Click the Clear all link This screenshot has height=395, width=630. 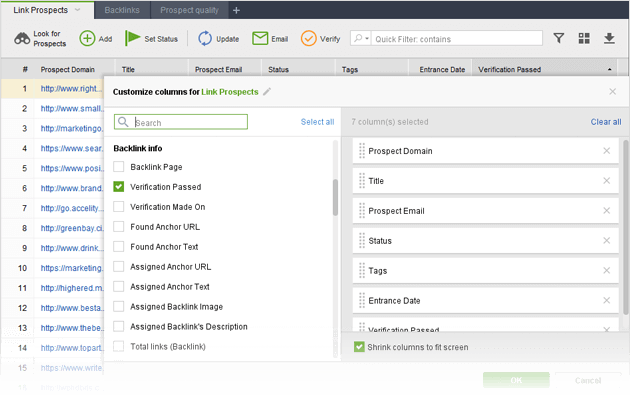click(x=606, y=122)
